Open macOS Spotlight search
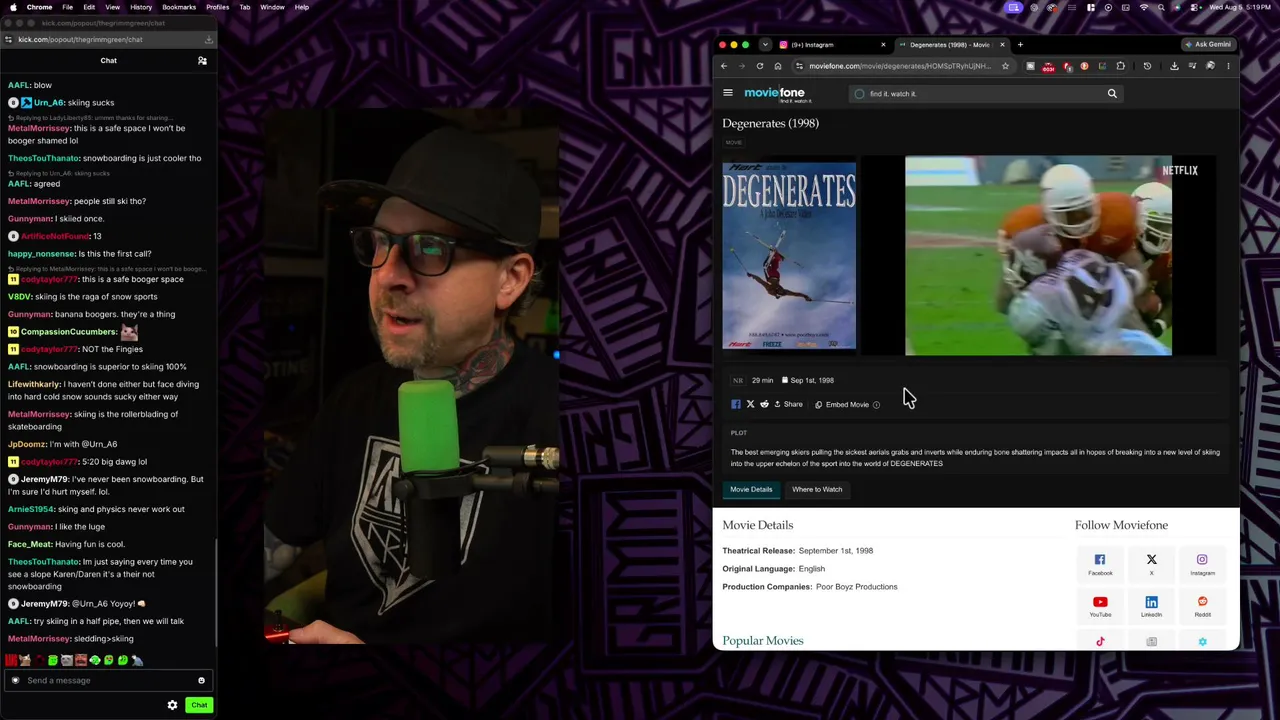 1161,7
